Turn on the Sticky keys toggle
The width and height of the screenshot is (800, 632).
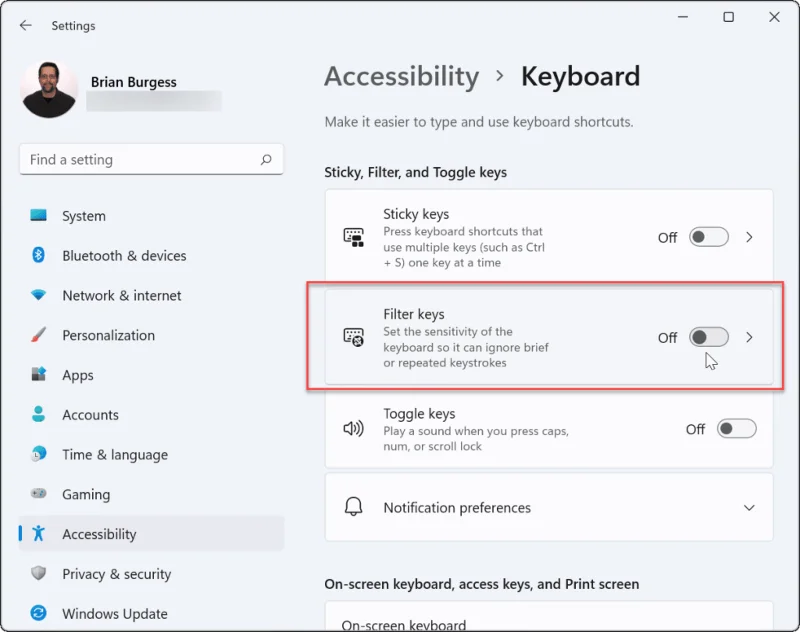click(x=709, y=237)
